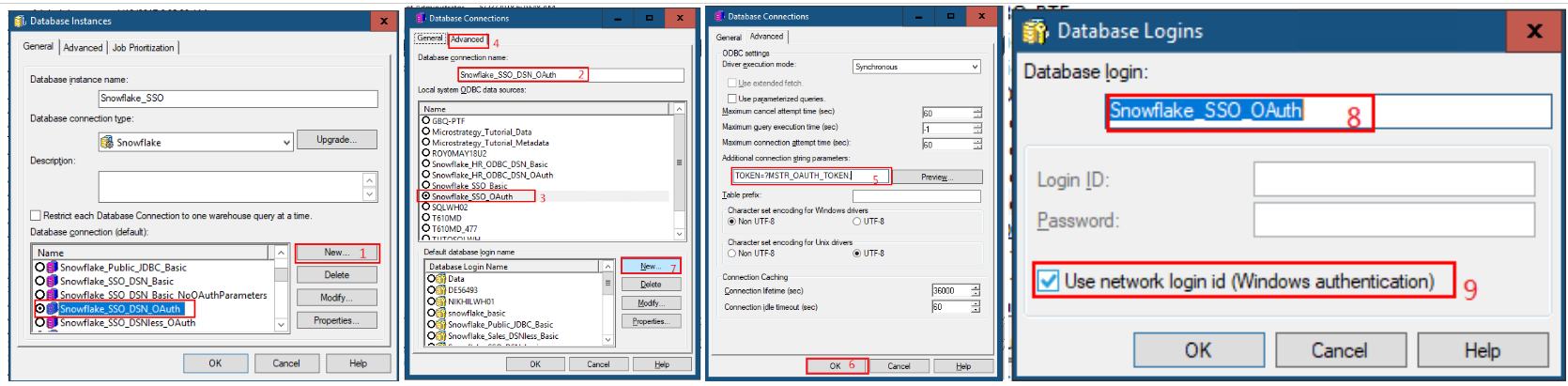Click the NIKHILWH01 database login icon

(x=441, y=301)
